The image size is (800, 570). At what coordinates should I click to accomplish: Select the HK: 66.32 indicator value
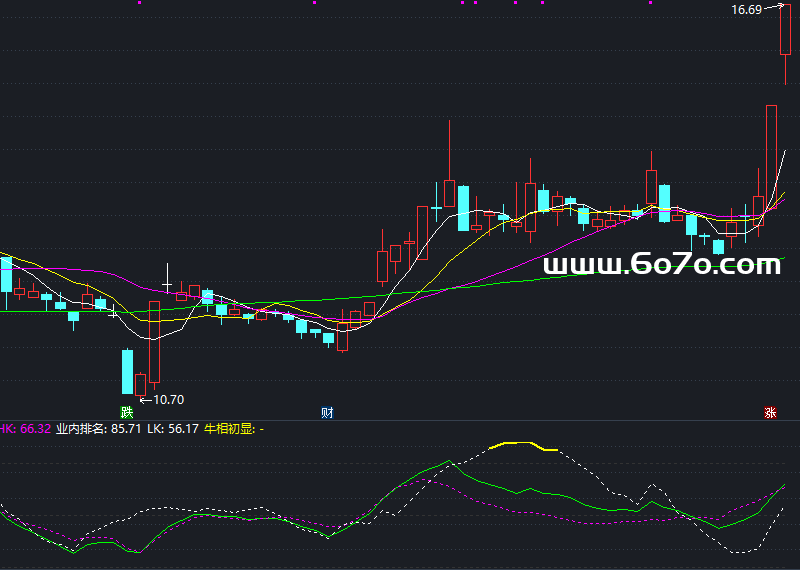click(x=25, y=429)
